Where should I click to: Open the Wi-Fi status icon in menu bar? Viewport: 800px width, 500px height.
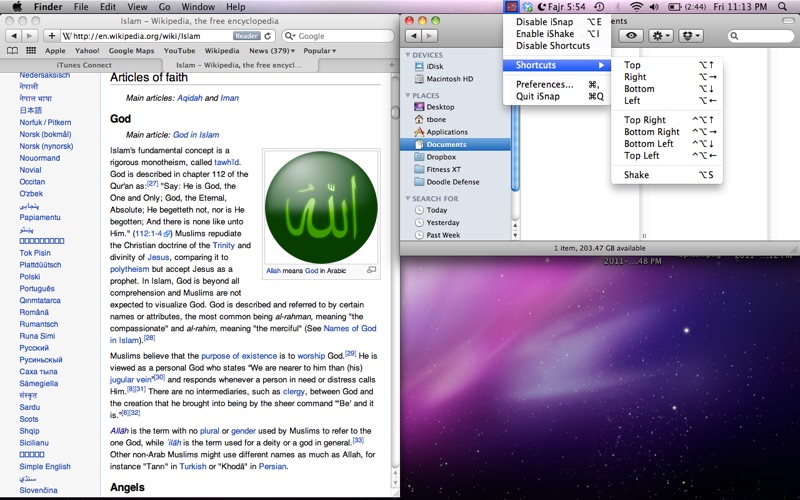click(636, 7)
